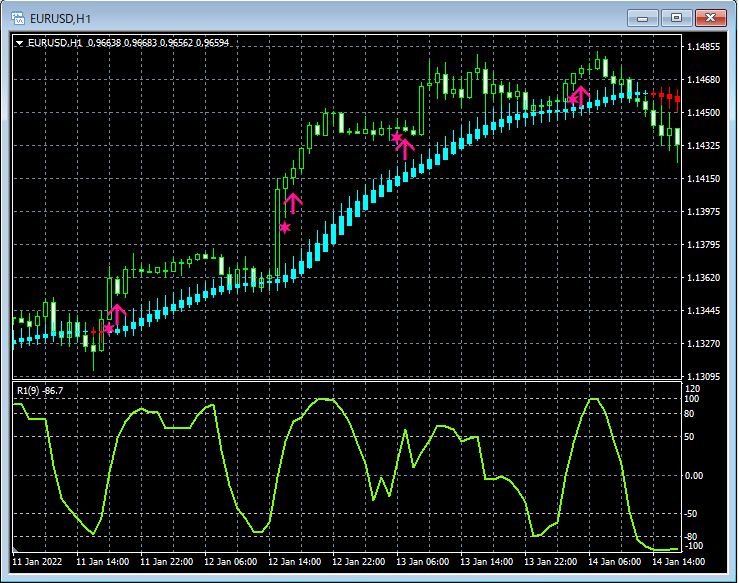The width and height of the screenshot is (739, 583).
Task: Select the pink arrow near 11 Jan 14:00
Action: 117,315
